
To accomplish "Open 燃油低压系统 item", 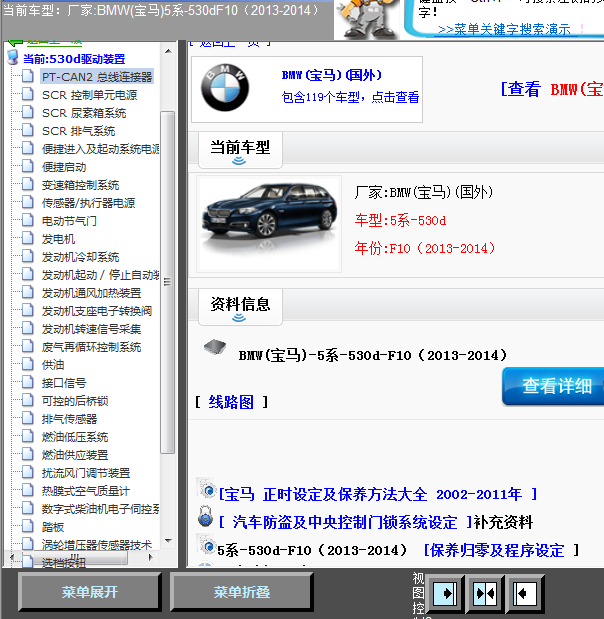I will (75, 437).
